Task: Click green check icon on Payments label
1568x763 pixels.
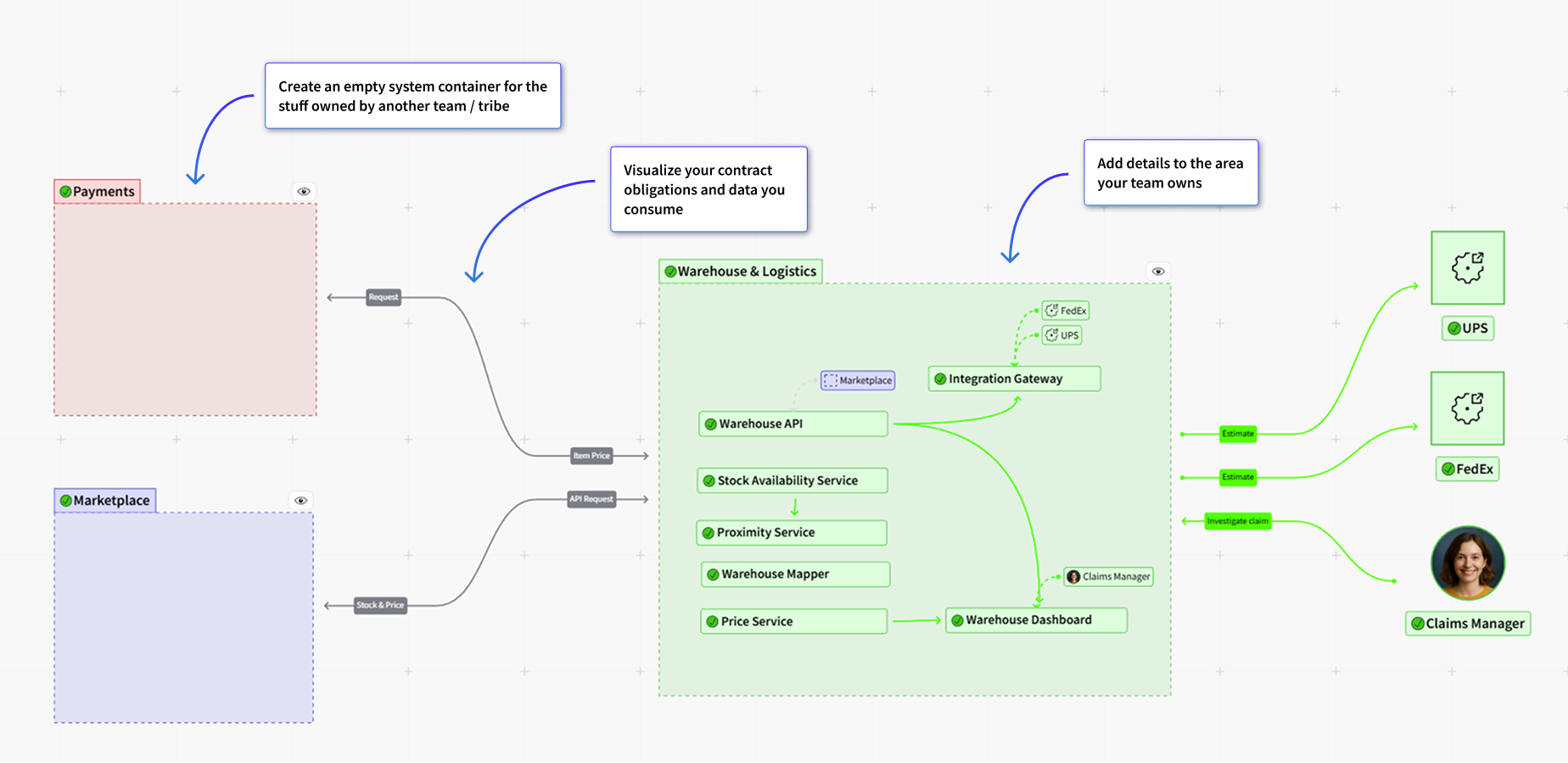Action: pos(65,192)
